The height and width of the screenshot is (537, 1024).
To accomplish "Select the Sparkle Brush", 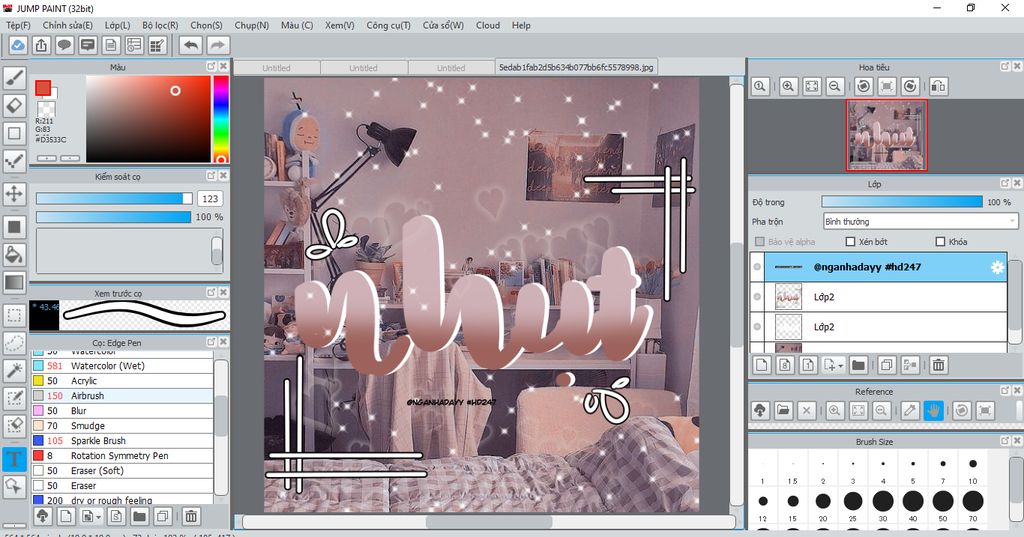I will 122,441.
